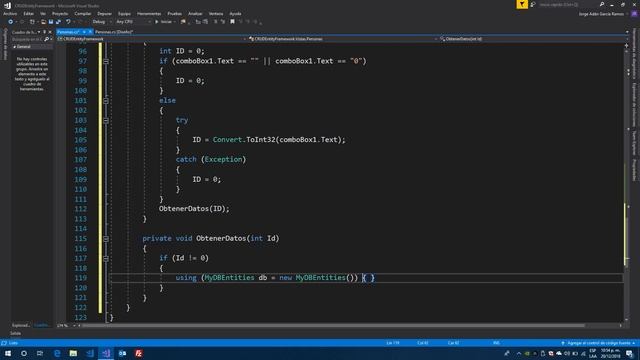The width and height of the screenshot is (640, 360).
Task: Click the bookmark toolbar icon
Action: click(232, 22)
